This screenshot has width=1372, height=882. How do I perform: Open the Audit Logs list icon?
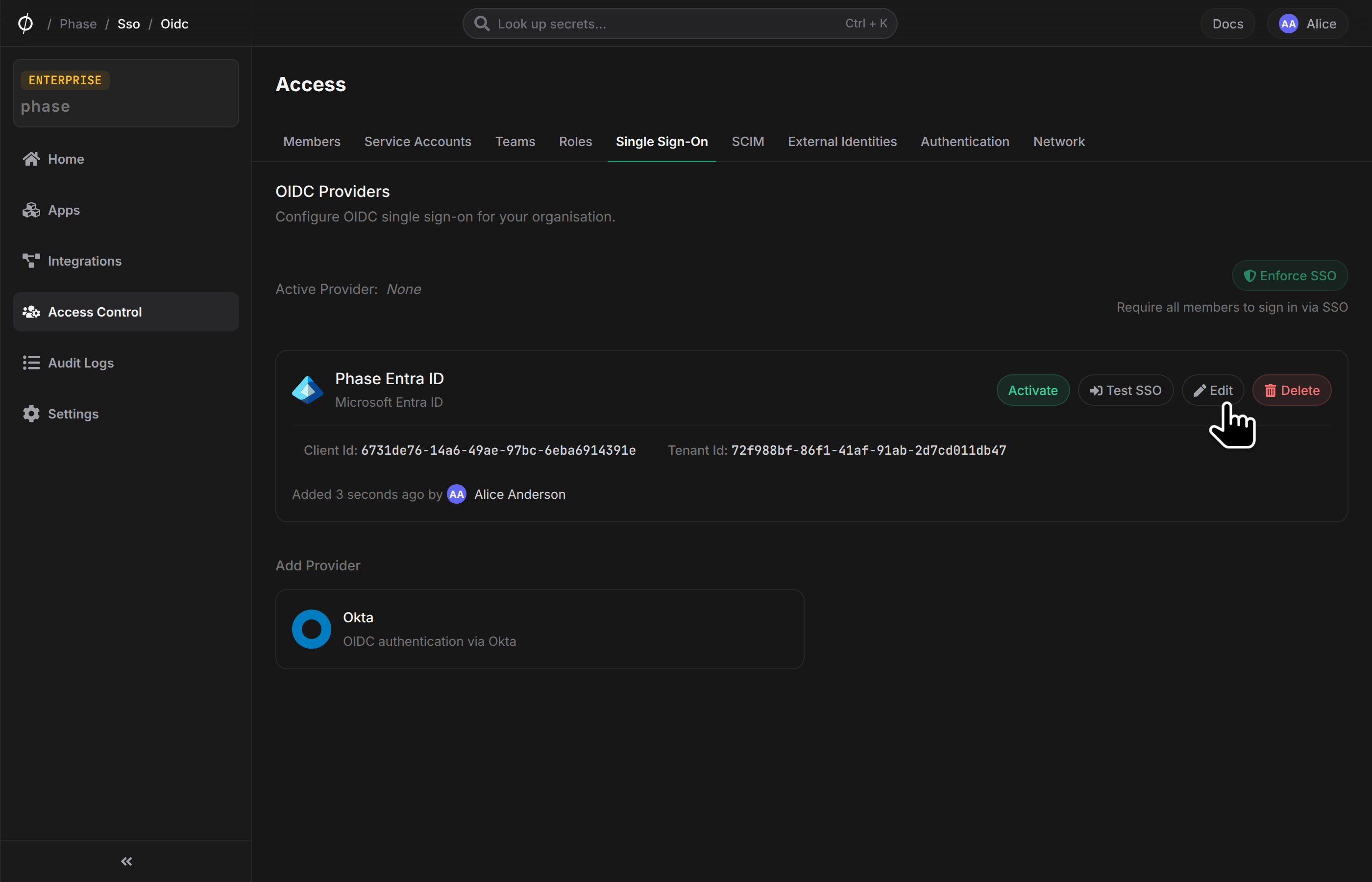[31, 363]
